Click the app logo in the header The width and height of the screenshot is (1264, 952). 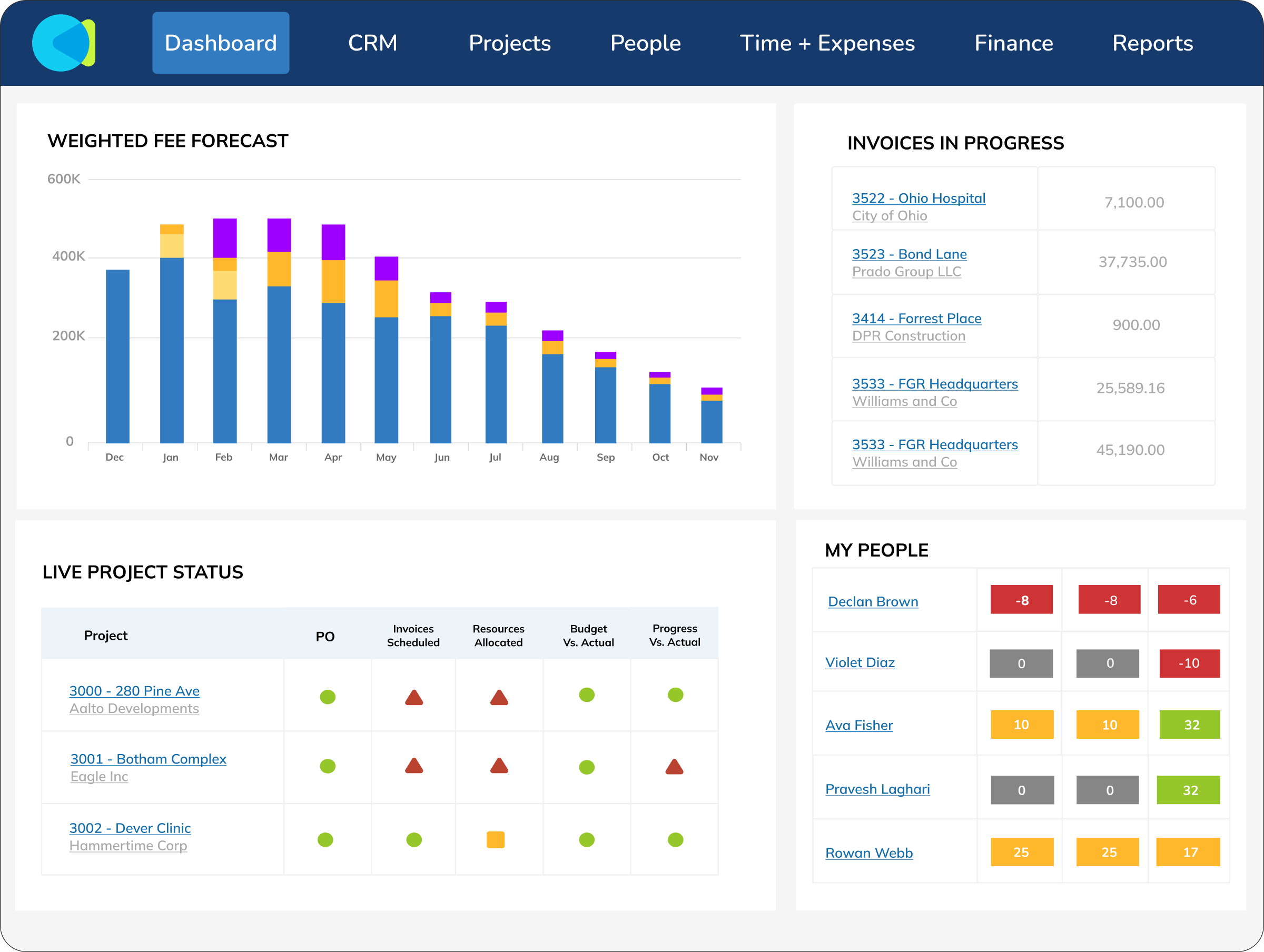[63, 43]
